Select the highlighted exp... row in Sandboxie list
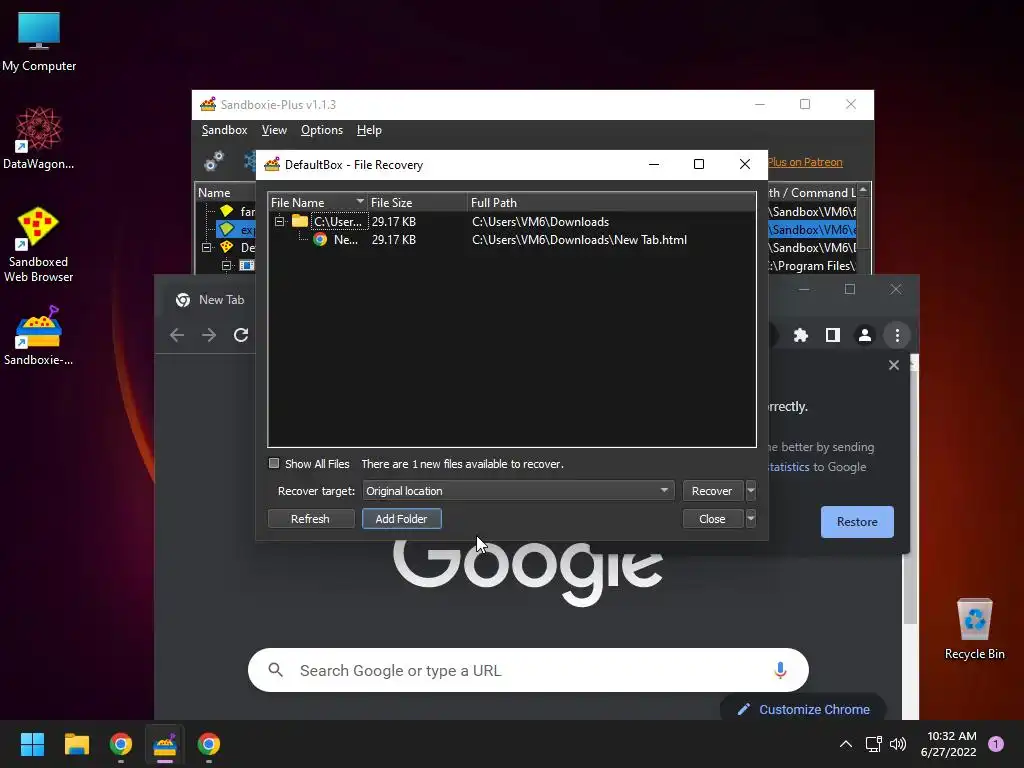The image size is (1024, 768). (236, 229)
